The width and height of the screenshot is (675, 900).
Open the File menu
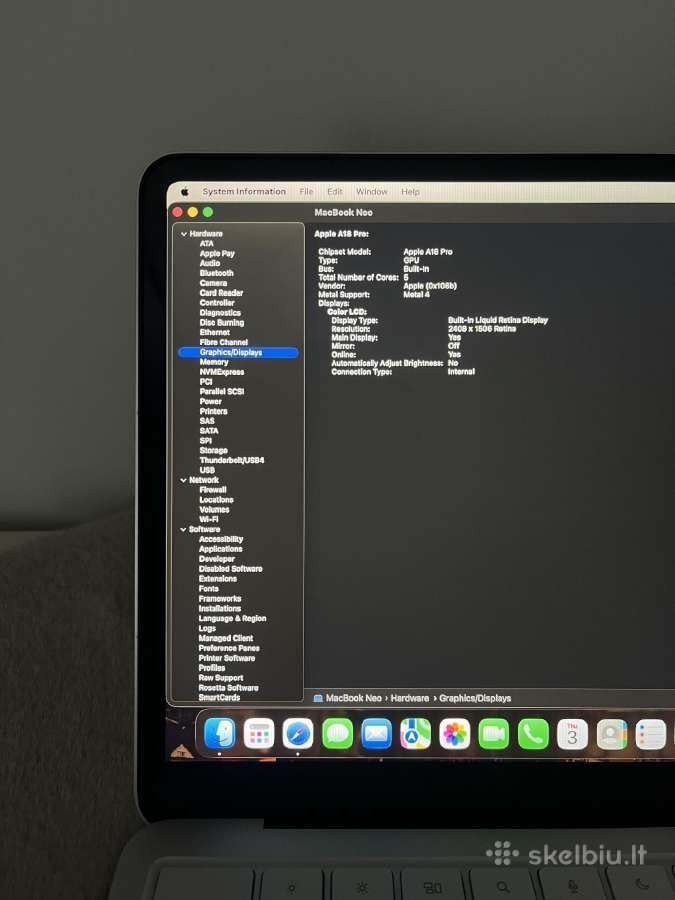307,192
